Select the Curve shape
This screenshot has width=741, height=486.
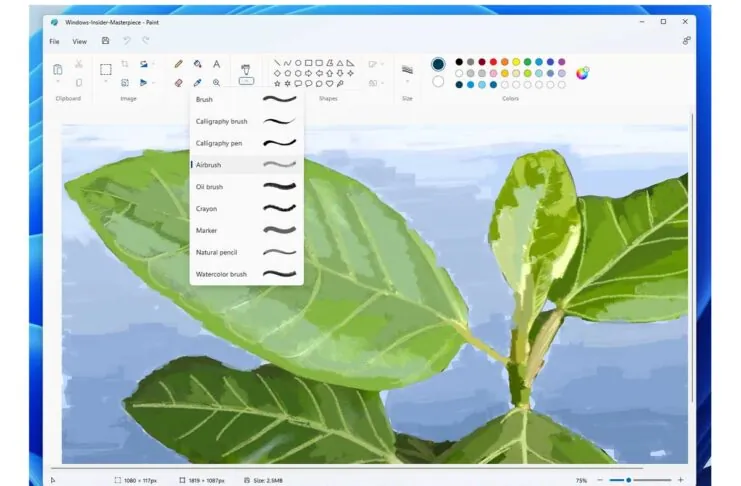pyautogui.click(x=287, y=62)
